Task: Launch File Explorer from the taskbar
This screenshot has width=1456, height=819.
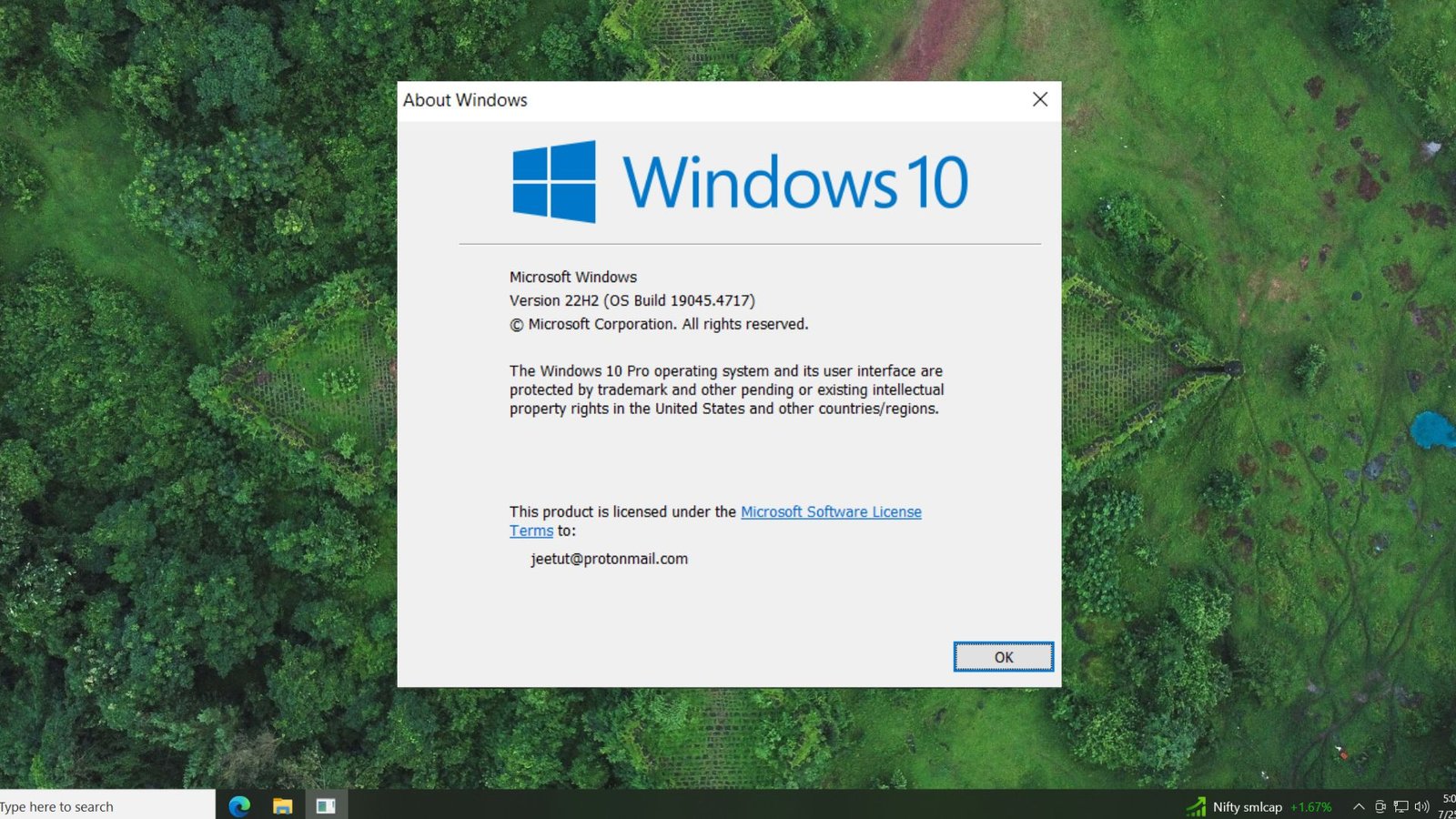Action: click(282, 805)
